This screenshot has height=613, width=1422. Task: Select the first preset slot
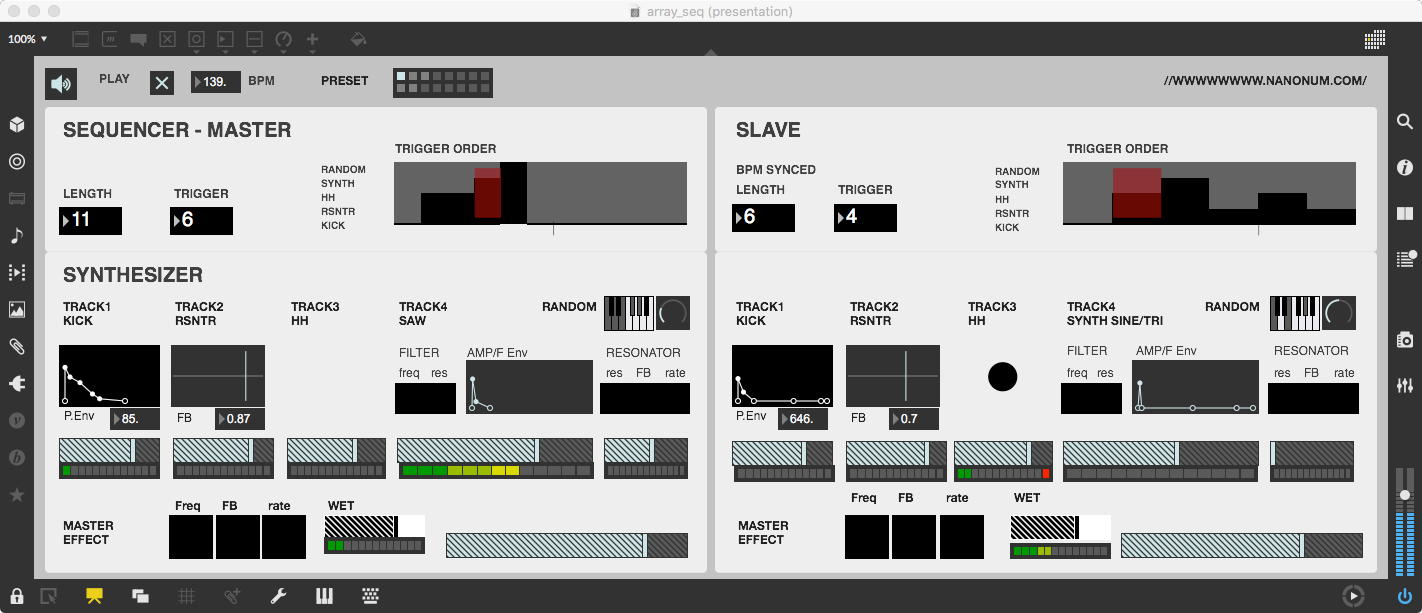coord(402,76)
